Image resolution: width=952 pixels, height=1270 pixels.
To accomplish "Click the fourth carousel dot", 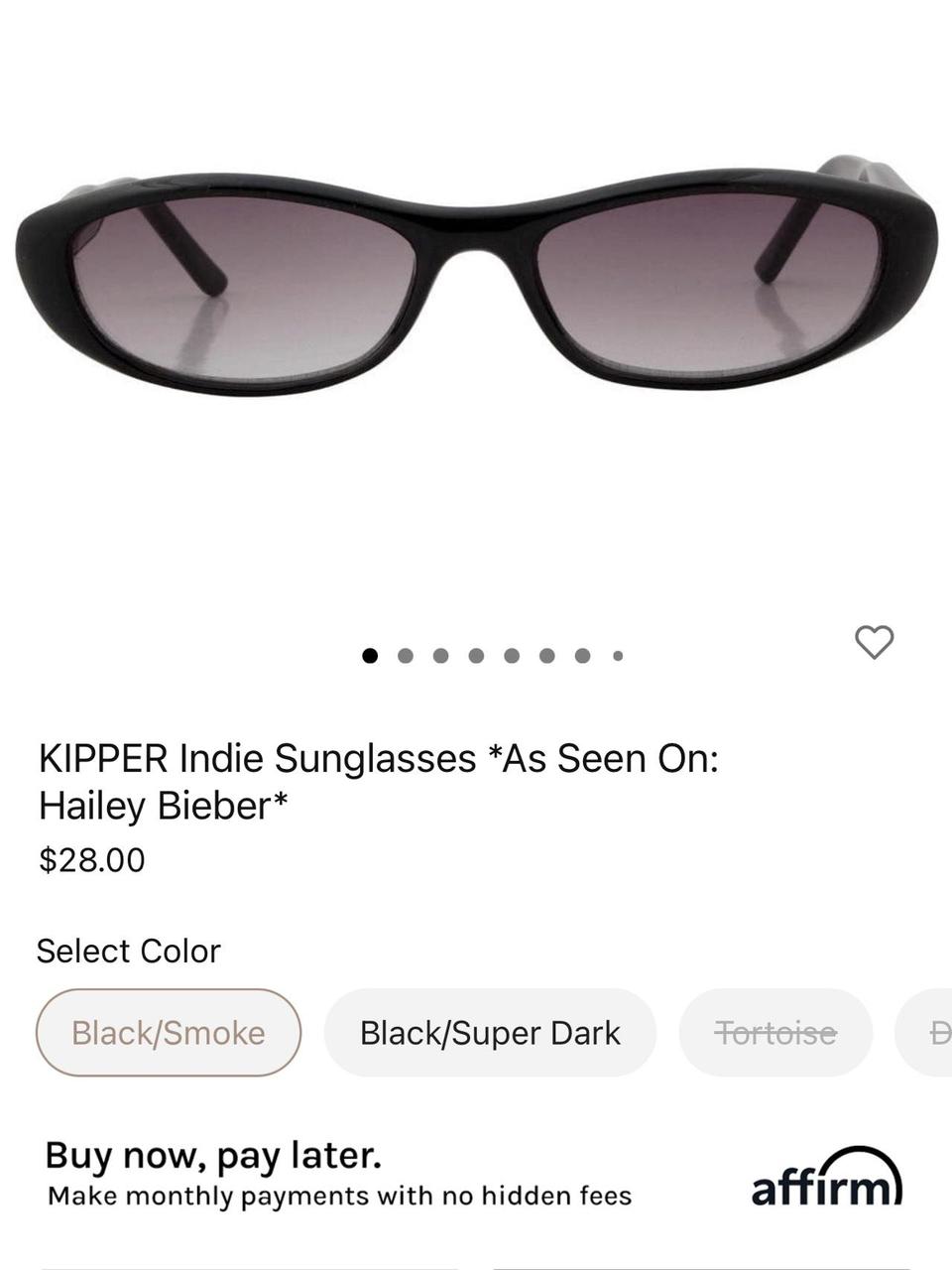I will point(477,654).
